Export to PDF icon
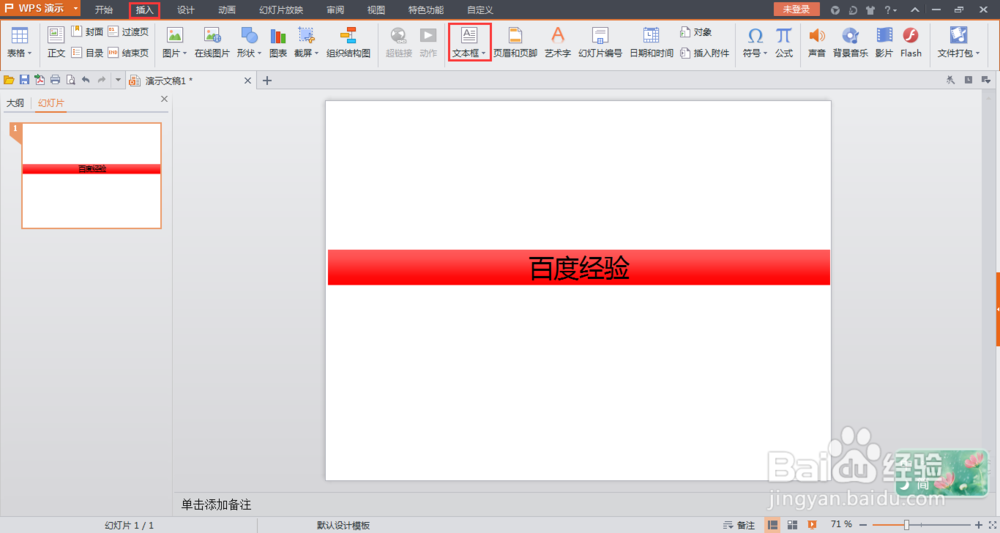Image resolution: width=1000 pixels, height=533 pixels. [40, 80]
